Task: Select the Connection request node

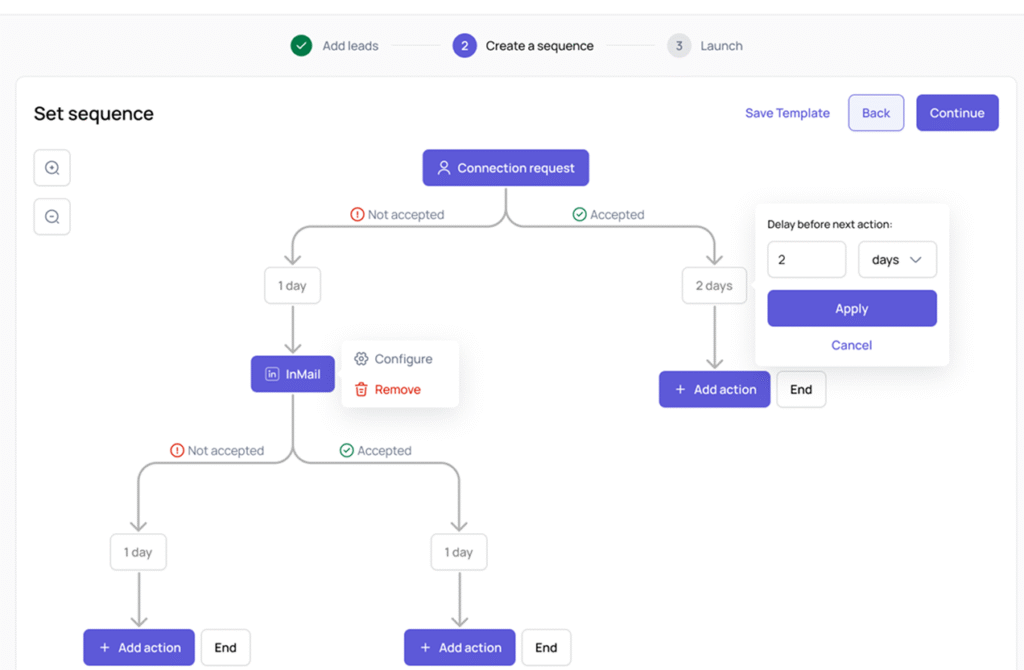Action: pos(505,168)
